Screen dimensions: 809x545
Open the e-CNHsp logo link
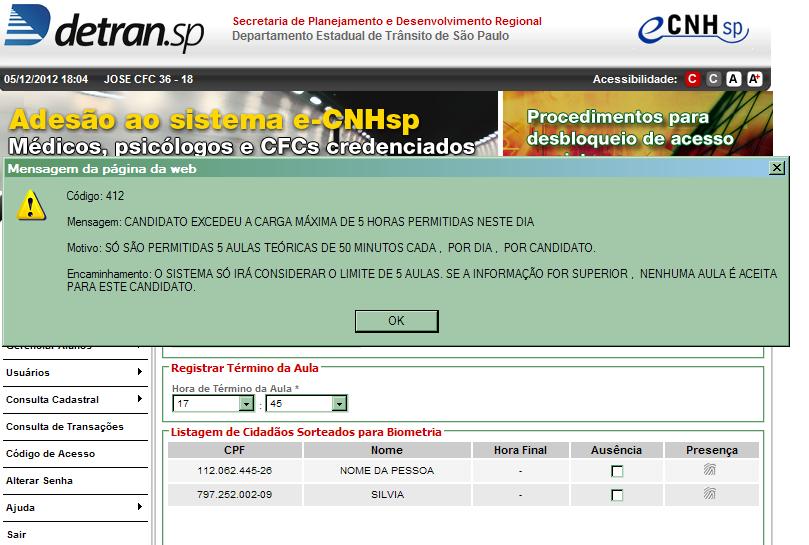[x=693, y=28]
